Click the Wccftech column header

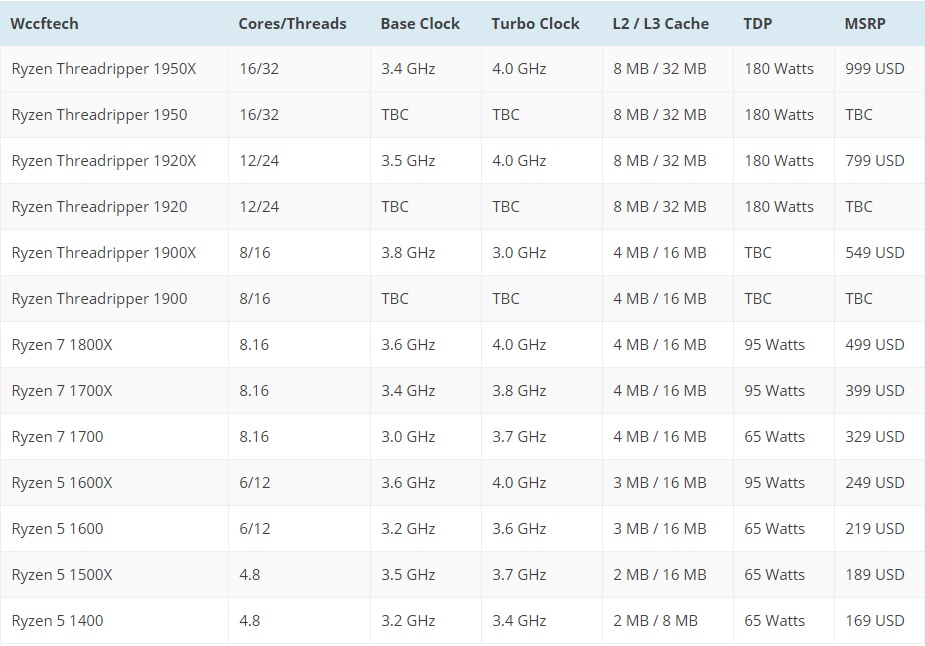pyautogui.click(x=45, y=23)
